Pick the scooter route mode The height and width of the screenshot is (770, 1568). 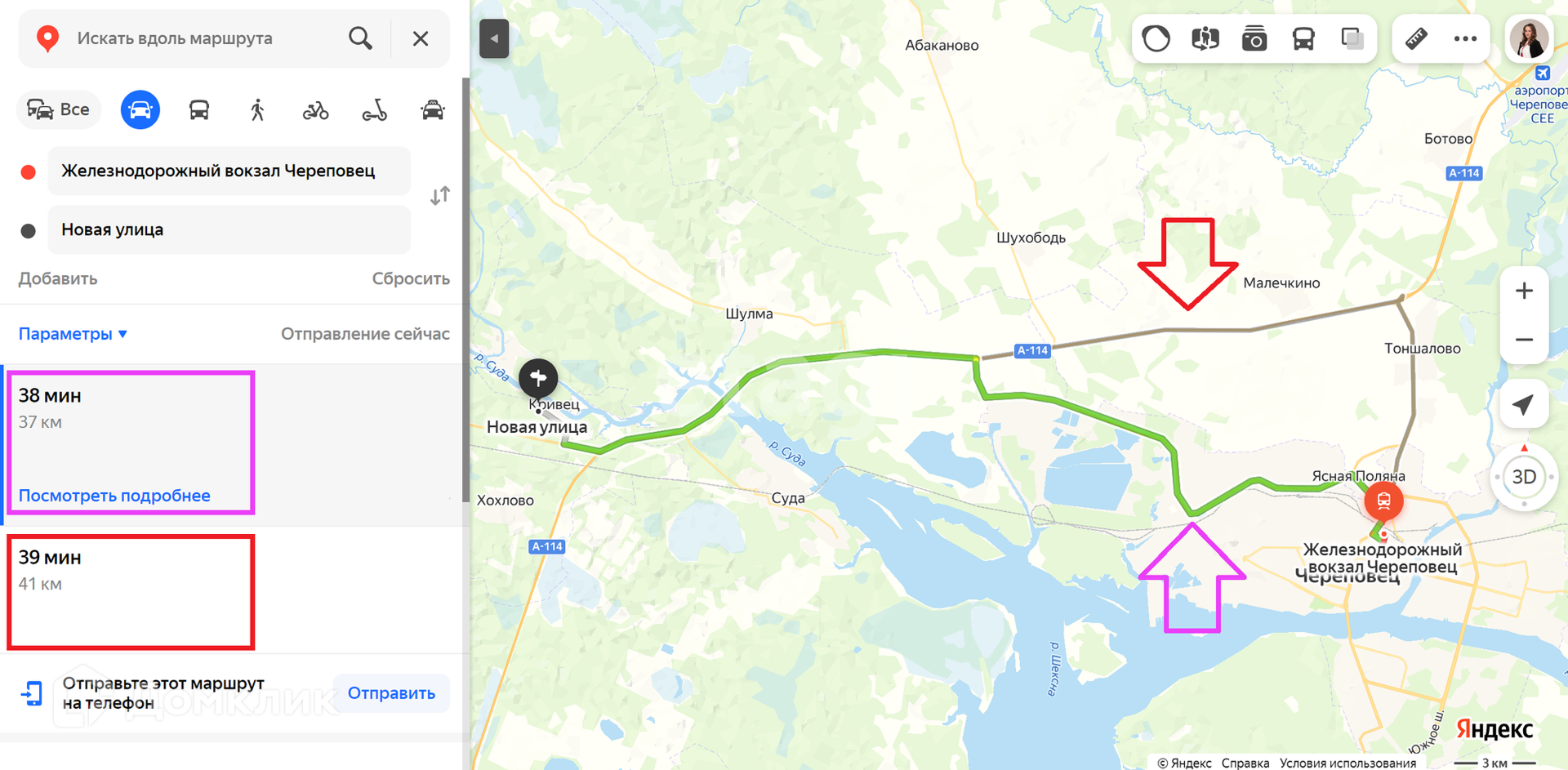pos(374,109)
